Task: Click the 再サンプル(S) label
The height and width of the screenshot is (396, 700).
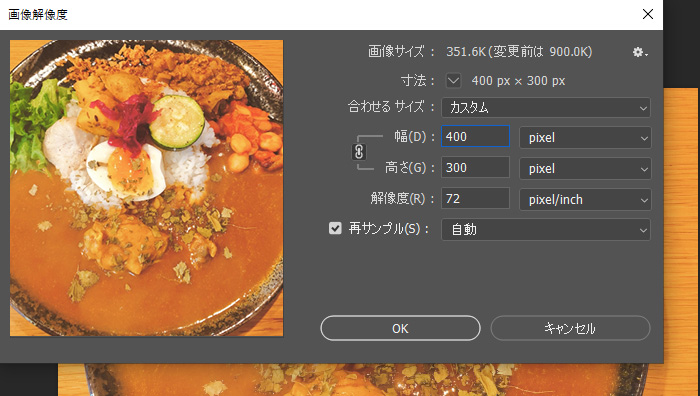Action: click(388, 229)
